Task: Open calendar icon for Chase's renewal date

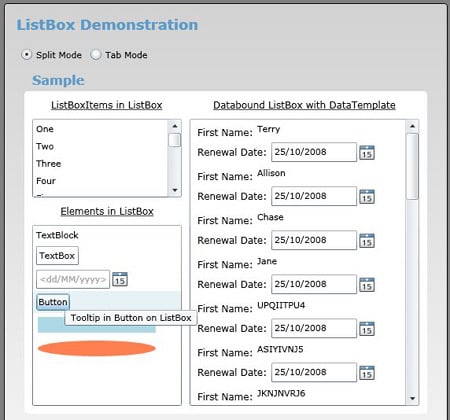Action: (367, 241)
